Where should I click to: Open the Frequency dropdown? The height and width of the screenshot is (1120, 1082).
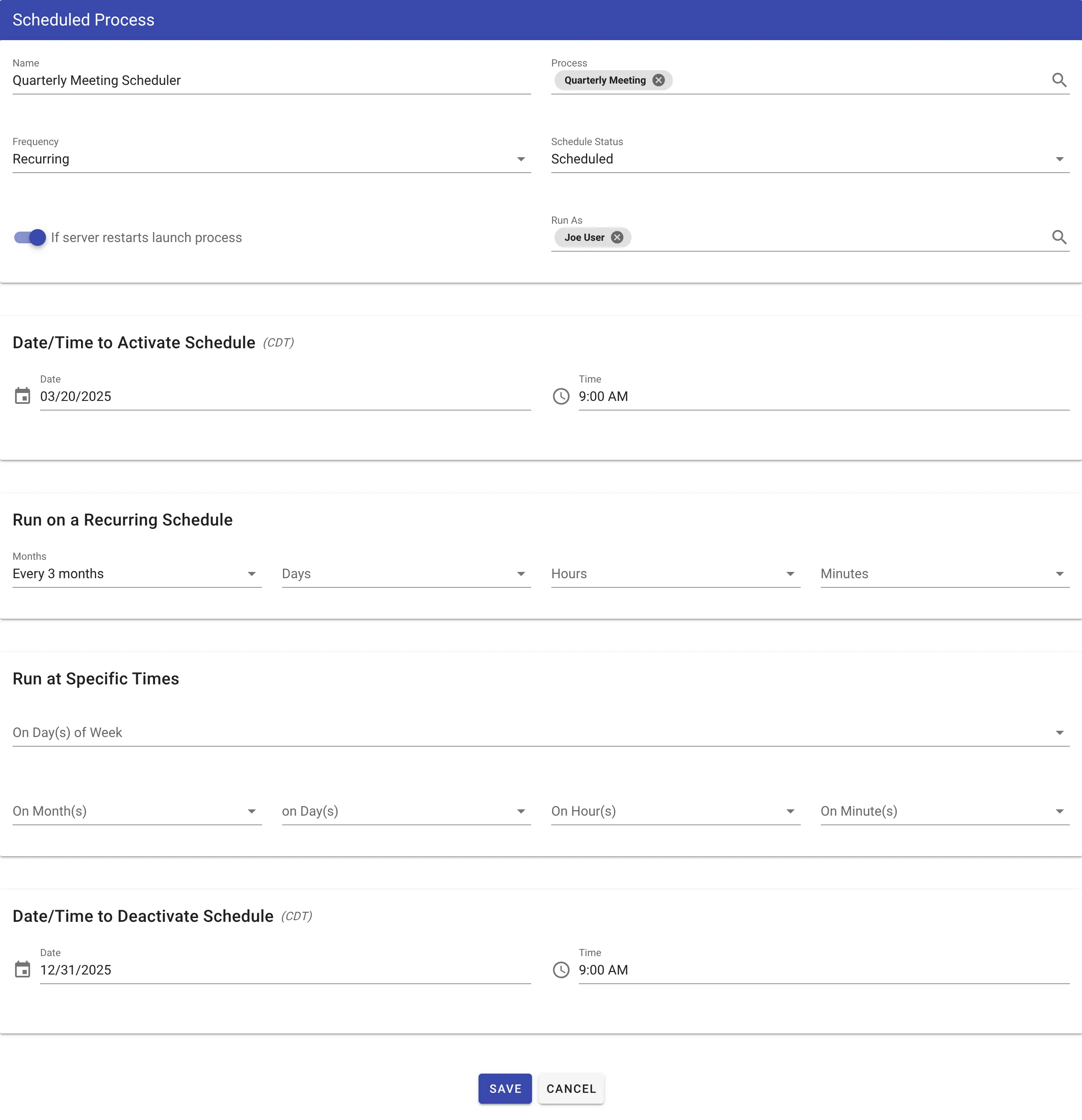coord(520,159)
